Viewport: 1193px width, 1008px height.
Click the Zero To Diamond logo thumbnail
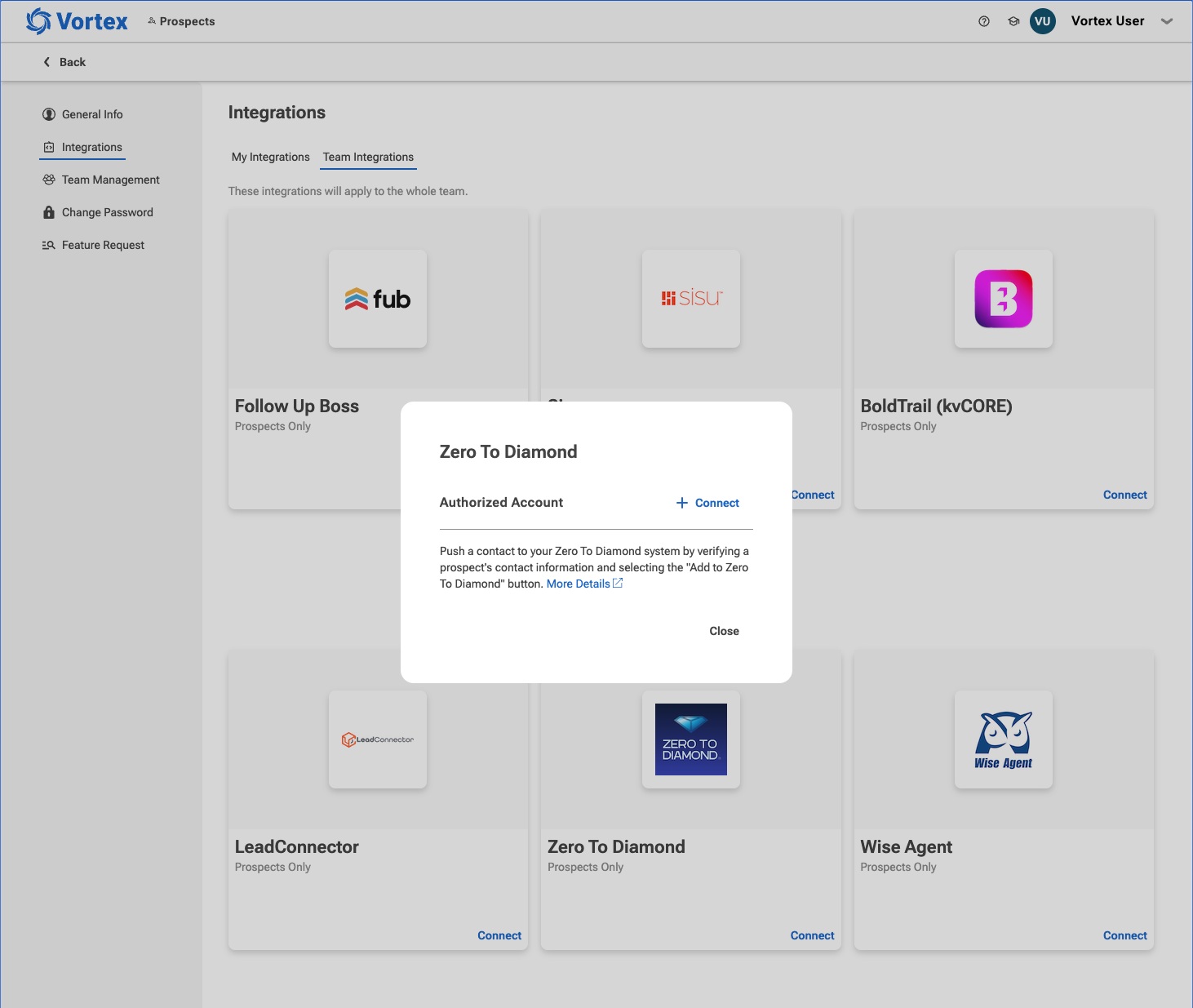[691, 739]
